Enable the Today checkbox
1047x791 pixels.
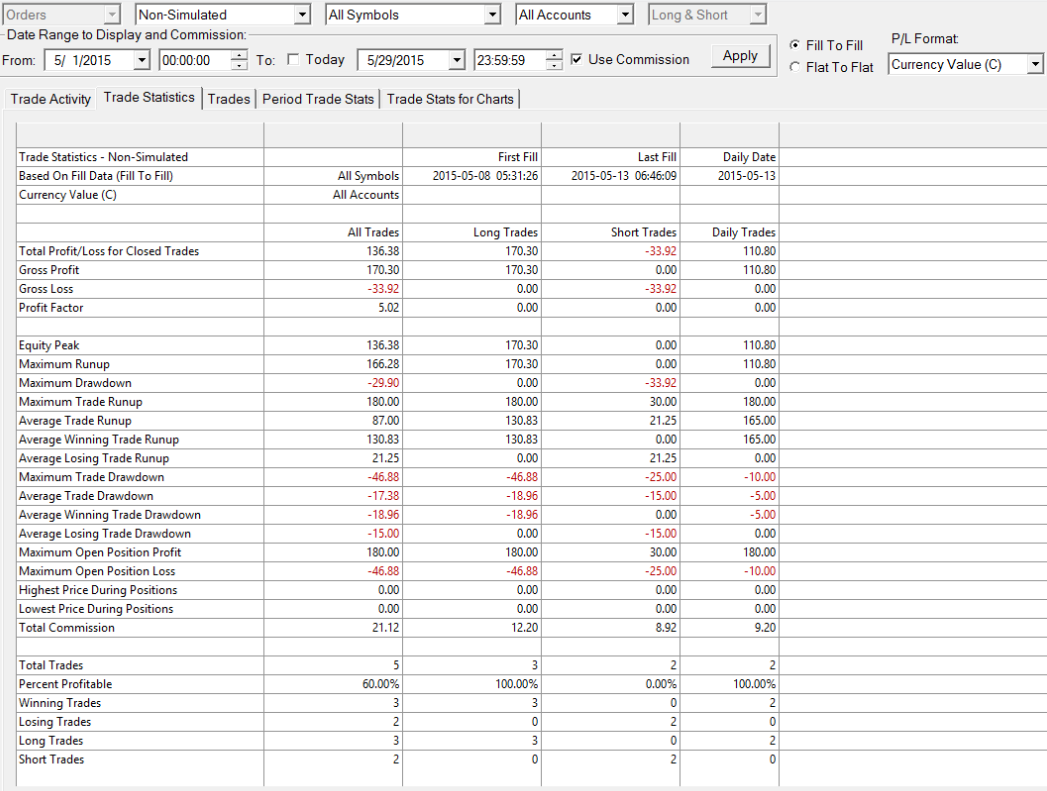coord(293,59)
